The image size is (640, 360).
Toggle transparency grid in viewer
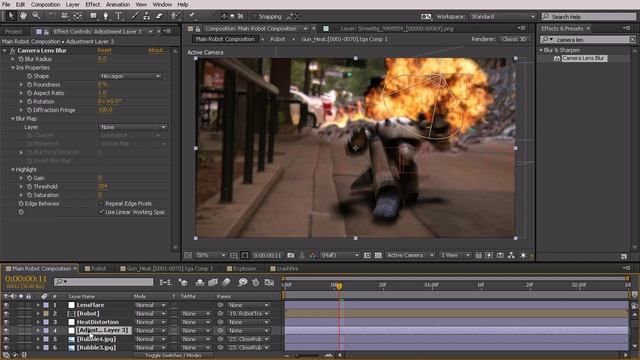(378, 256)
